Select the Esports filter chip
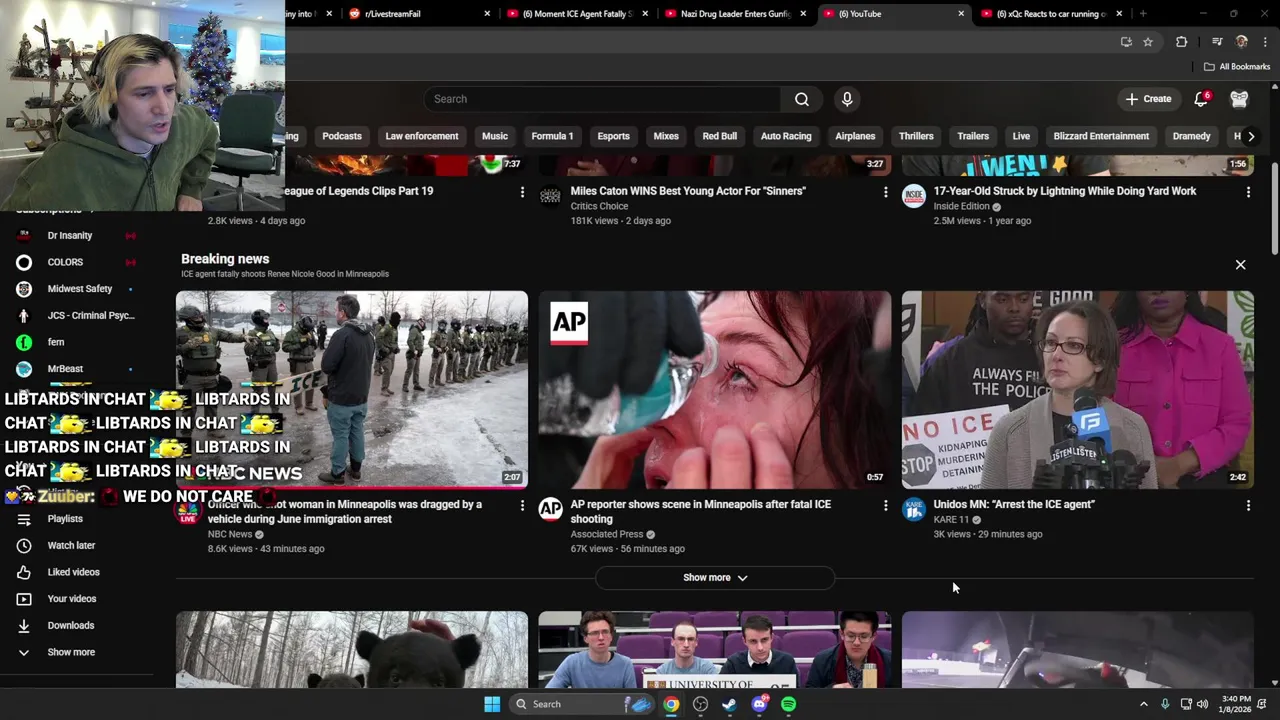Image resolution: width=1280 pixels, height=720 pixels. (613, 136)
